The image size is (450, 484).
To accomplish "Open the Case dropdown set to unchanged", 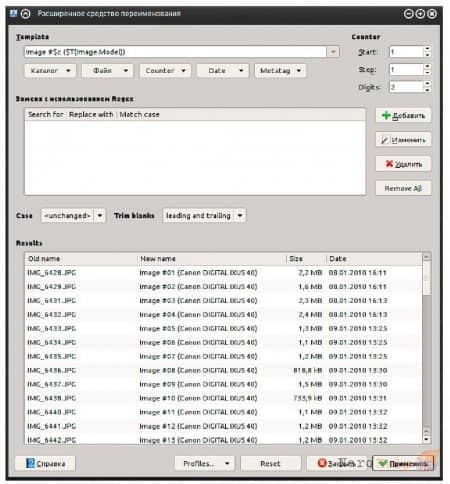I will (73, 215).
